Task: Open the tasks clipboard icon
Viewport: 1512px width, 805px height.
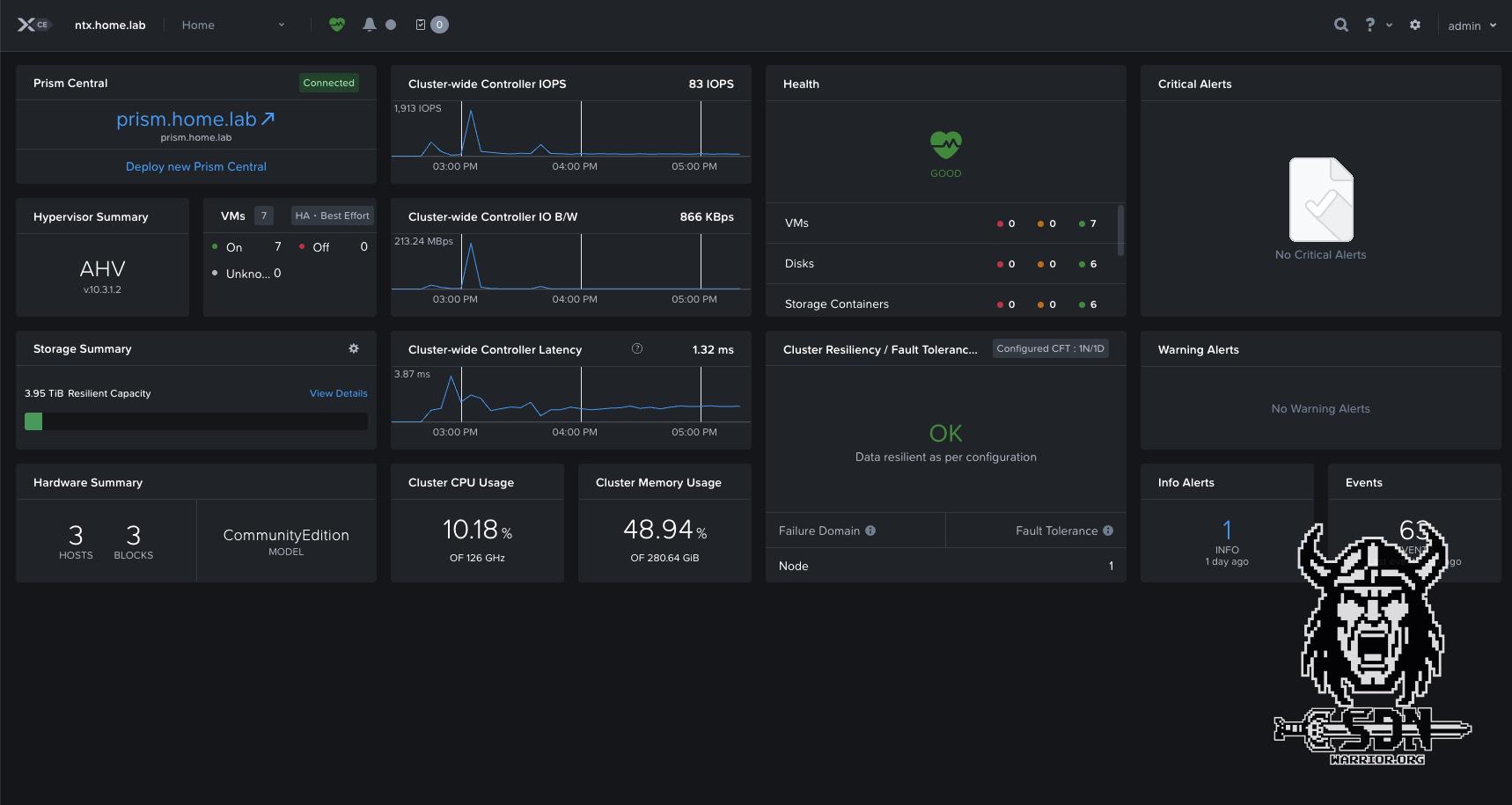Action: pyautogui.click(x=422, y=25)
